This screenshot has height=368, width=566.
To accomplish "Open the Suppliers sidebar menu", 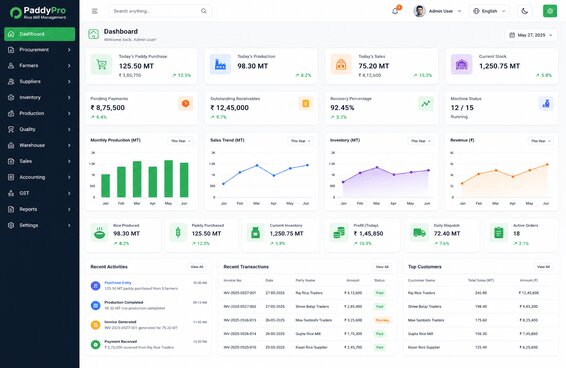I will 40,82.
